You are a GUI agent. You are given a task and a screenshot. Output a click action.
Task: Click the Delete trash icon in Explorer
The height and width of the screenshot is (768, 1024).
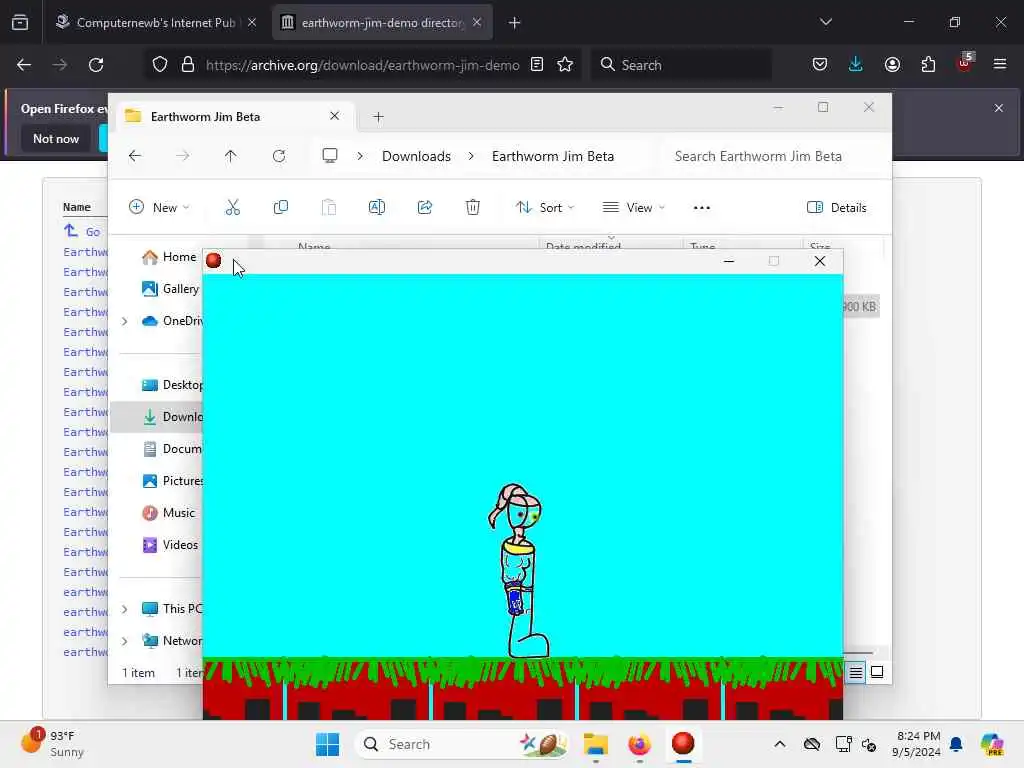[473, 208]
